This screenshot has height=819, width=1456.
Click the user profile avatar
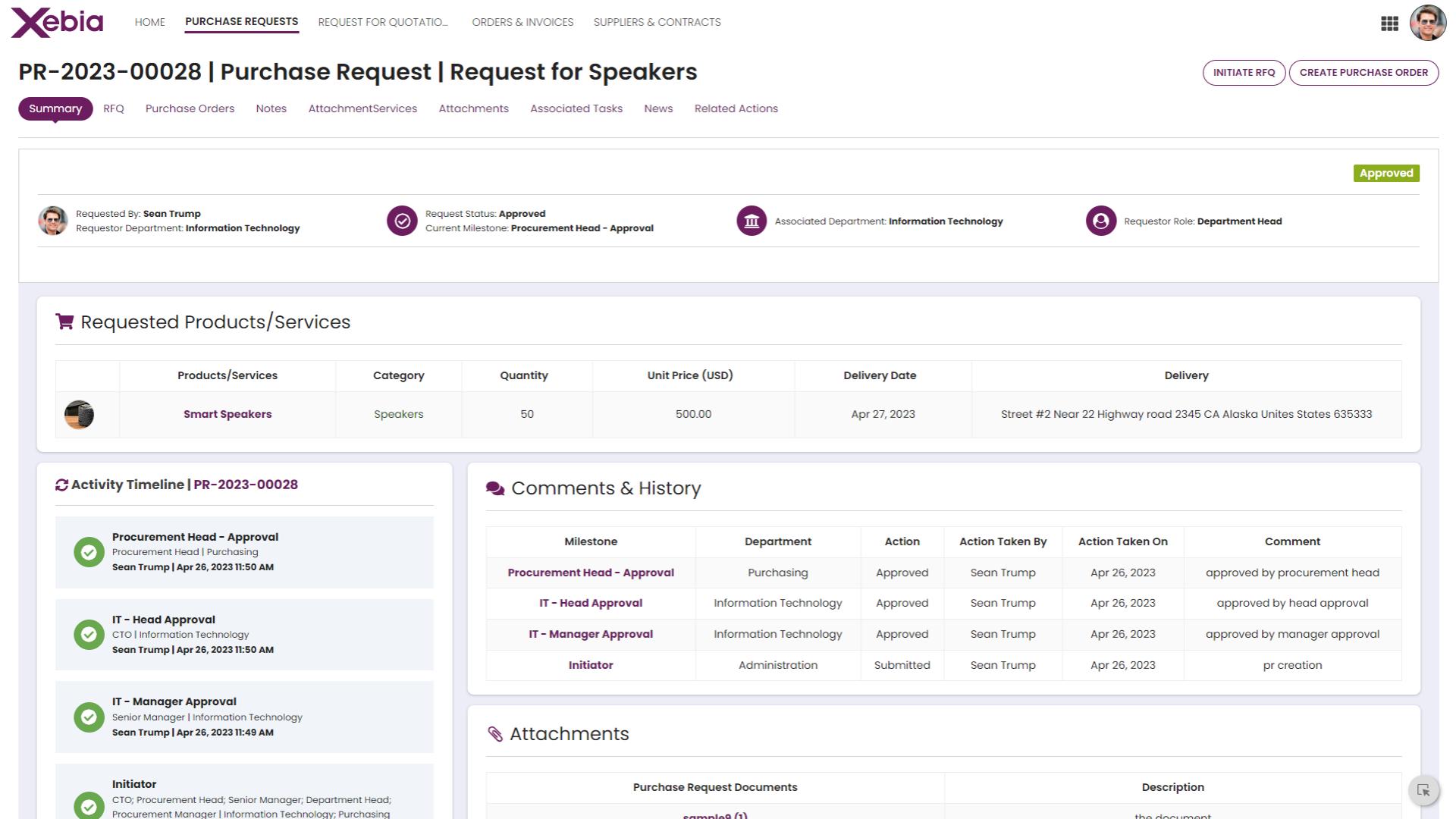tap(1427, 23)
